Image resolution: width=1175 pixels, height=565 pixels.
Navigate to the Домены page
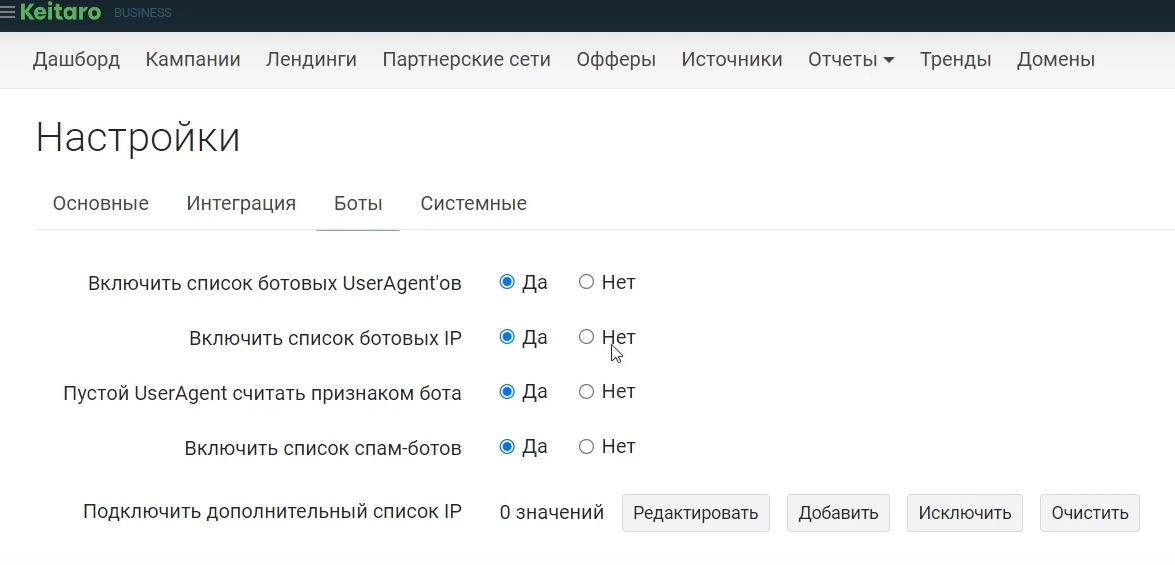(1055, 59)
